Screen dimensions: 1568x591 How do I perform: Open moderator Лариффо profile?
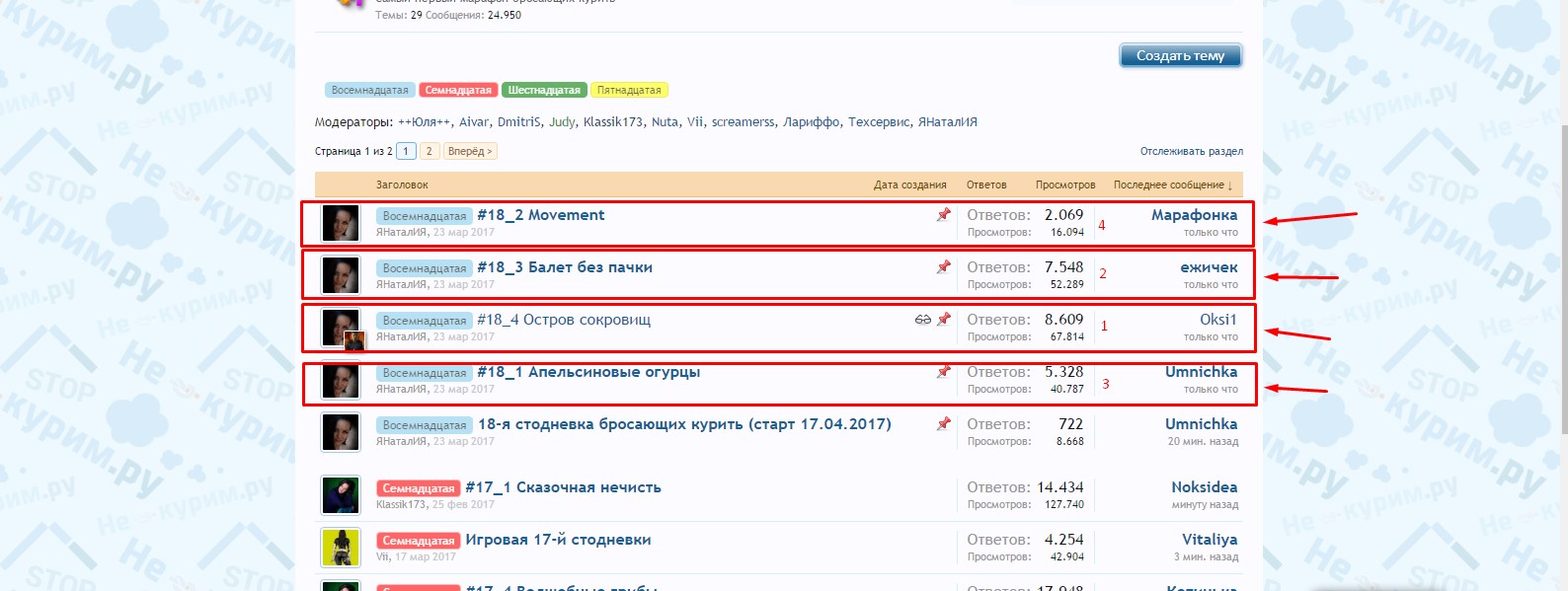click(x=812, y=122)
